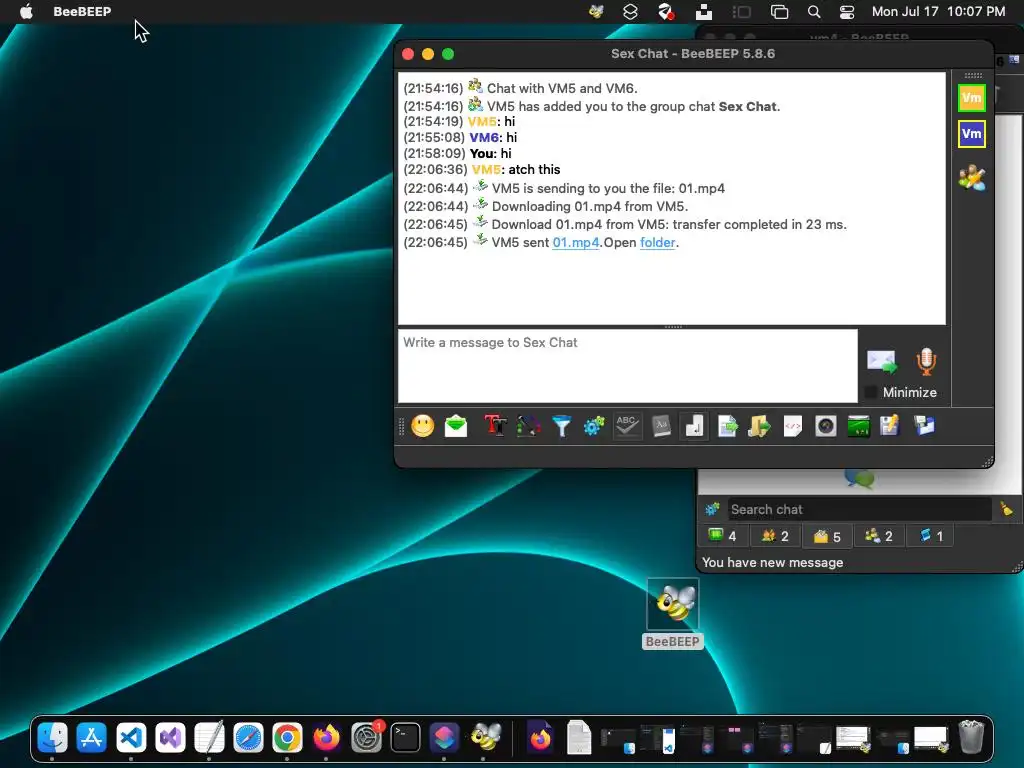Click the camera screenshot icon
1024x768 pixels.
(x=825, y=426)
